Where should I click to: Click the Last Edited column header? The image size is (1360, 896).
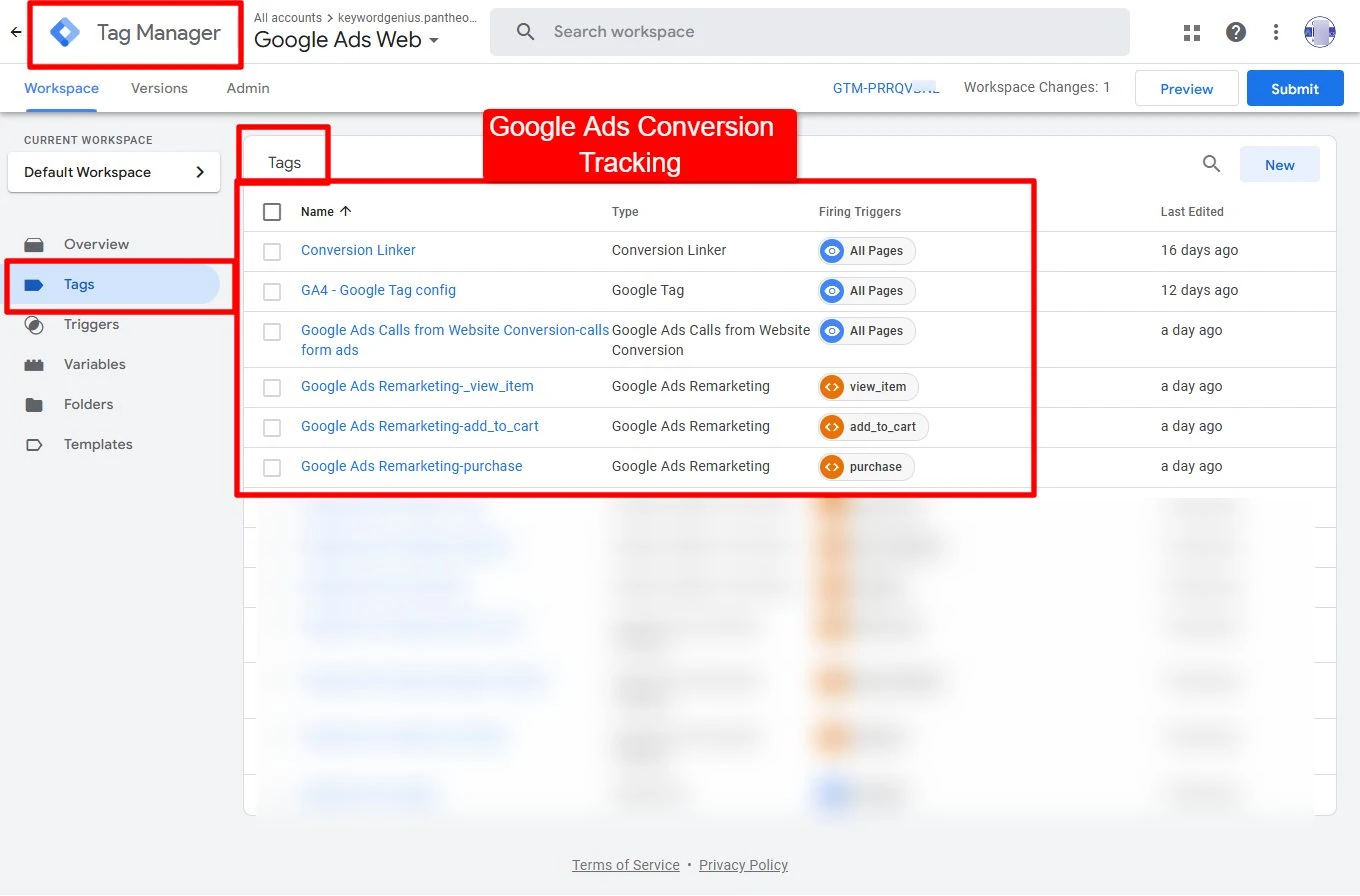pos(1192,212)
